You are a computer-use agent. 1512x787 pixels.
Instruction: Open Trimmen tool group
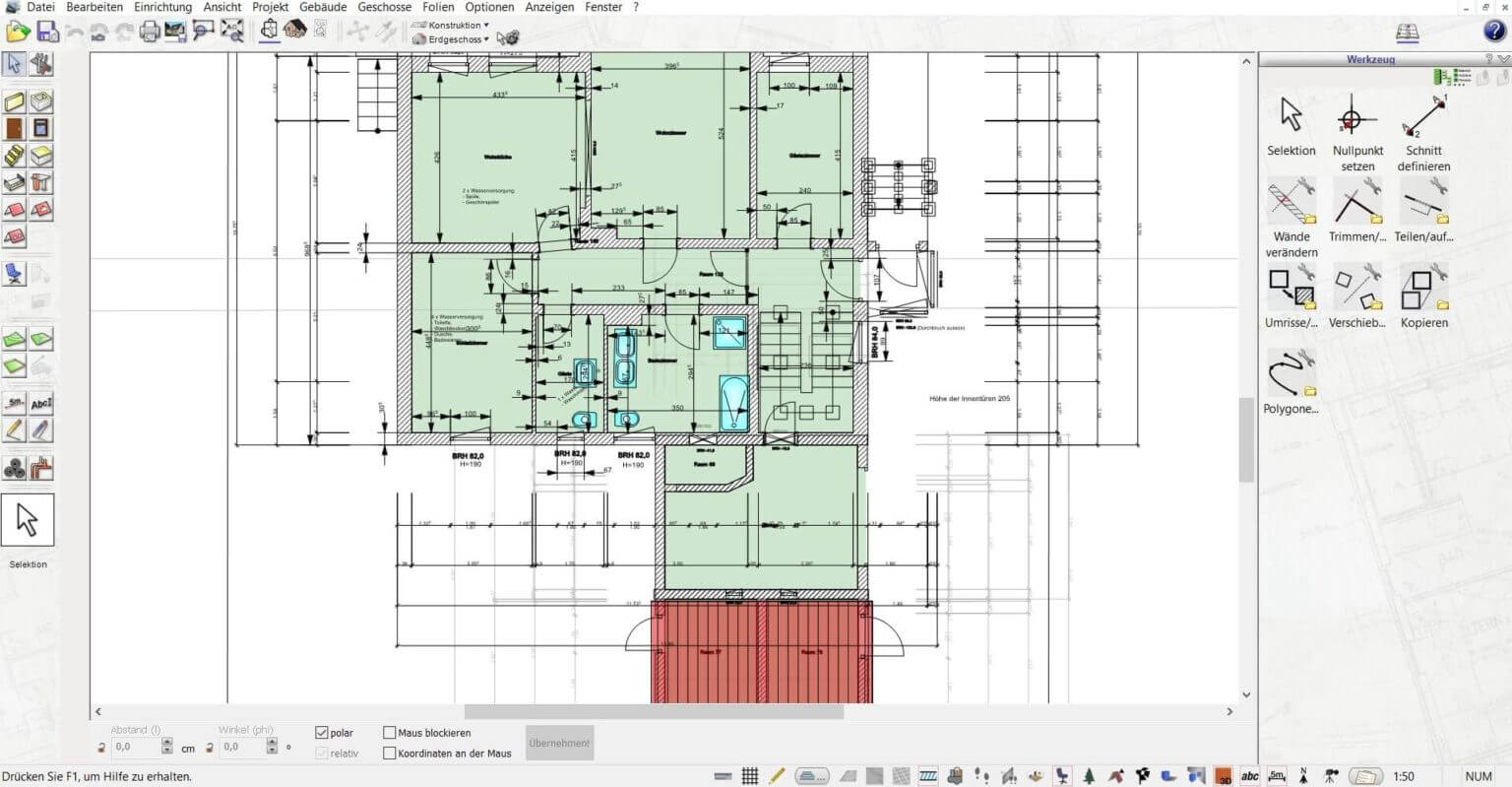[x=1357, y=211]
